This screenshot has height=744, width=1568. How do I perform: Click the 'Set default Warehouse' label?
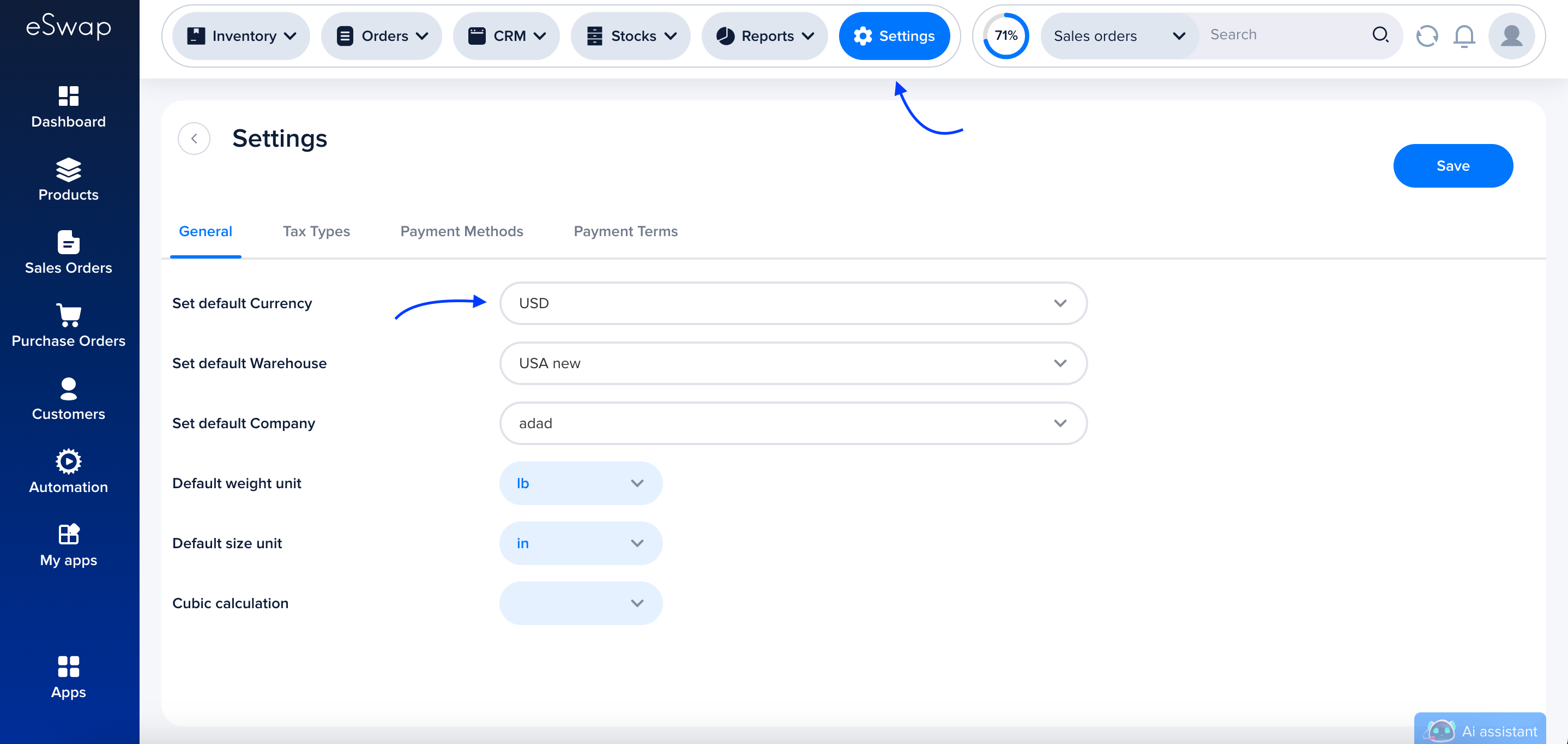249,363
